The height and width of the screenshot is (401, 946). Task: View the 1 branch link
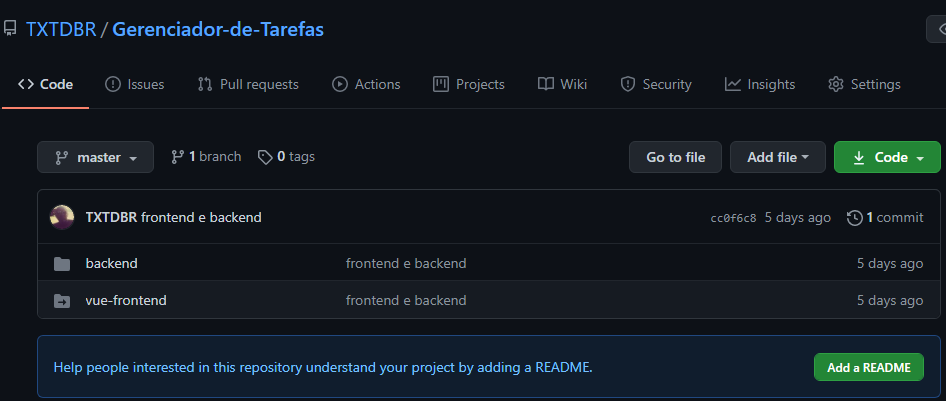206,157
